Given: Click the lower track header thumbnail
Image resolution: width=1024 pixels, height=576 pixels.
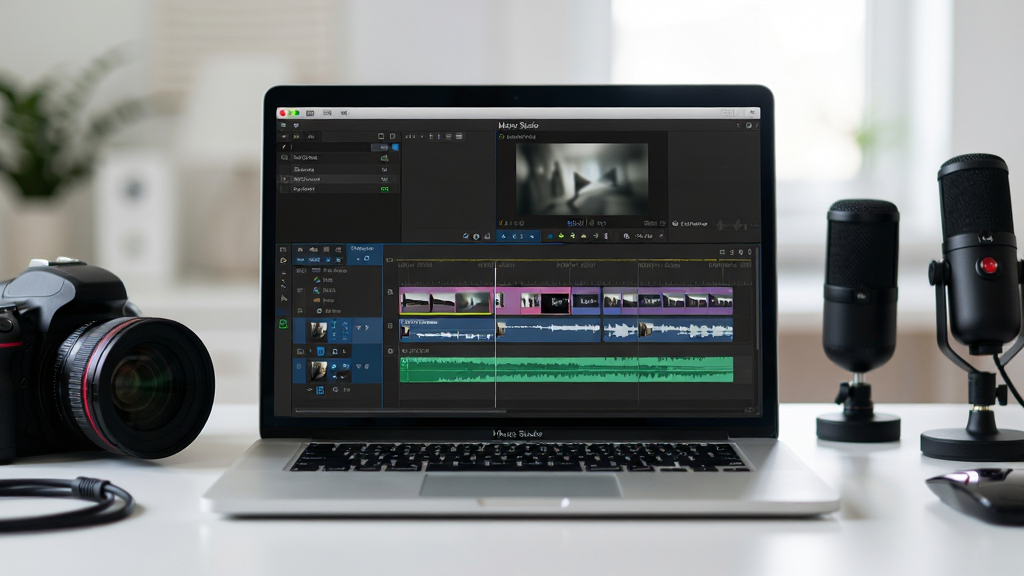Looking at the screenshot, I should (x=319, y=371).
